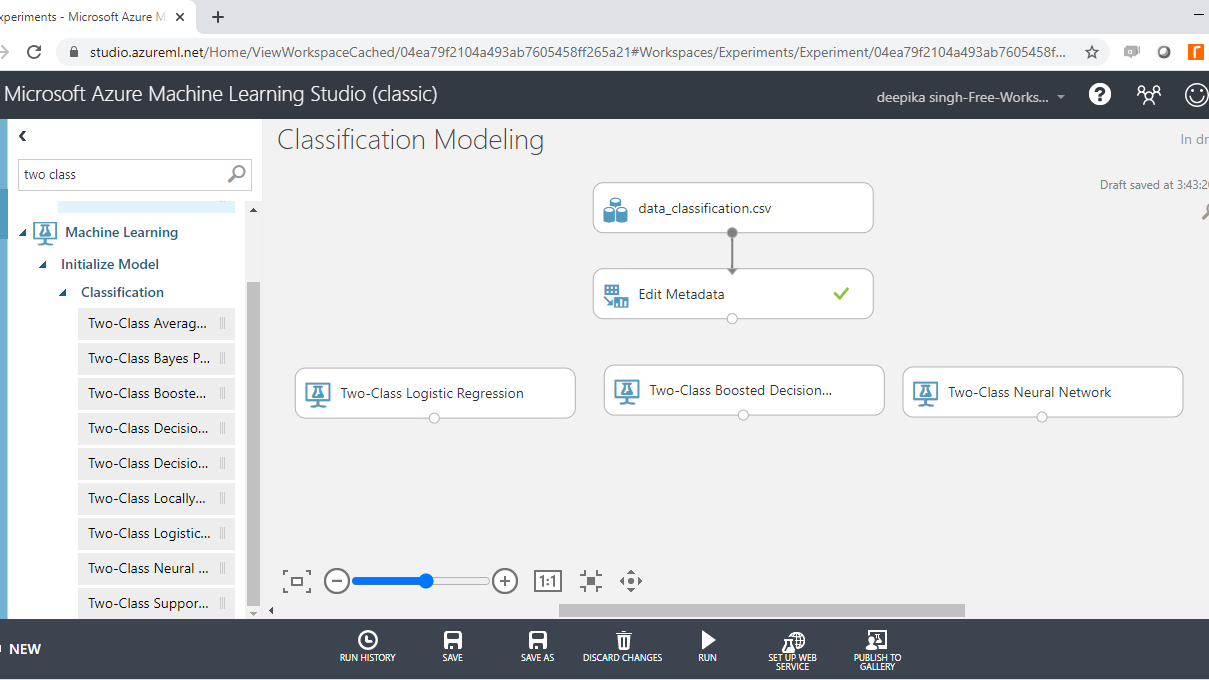Select Two-Class Locally-Deep SVM module
Screen dimensions: 1209x680
coord(156,499)
